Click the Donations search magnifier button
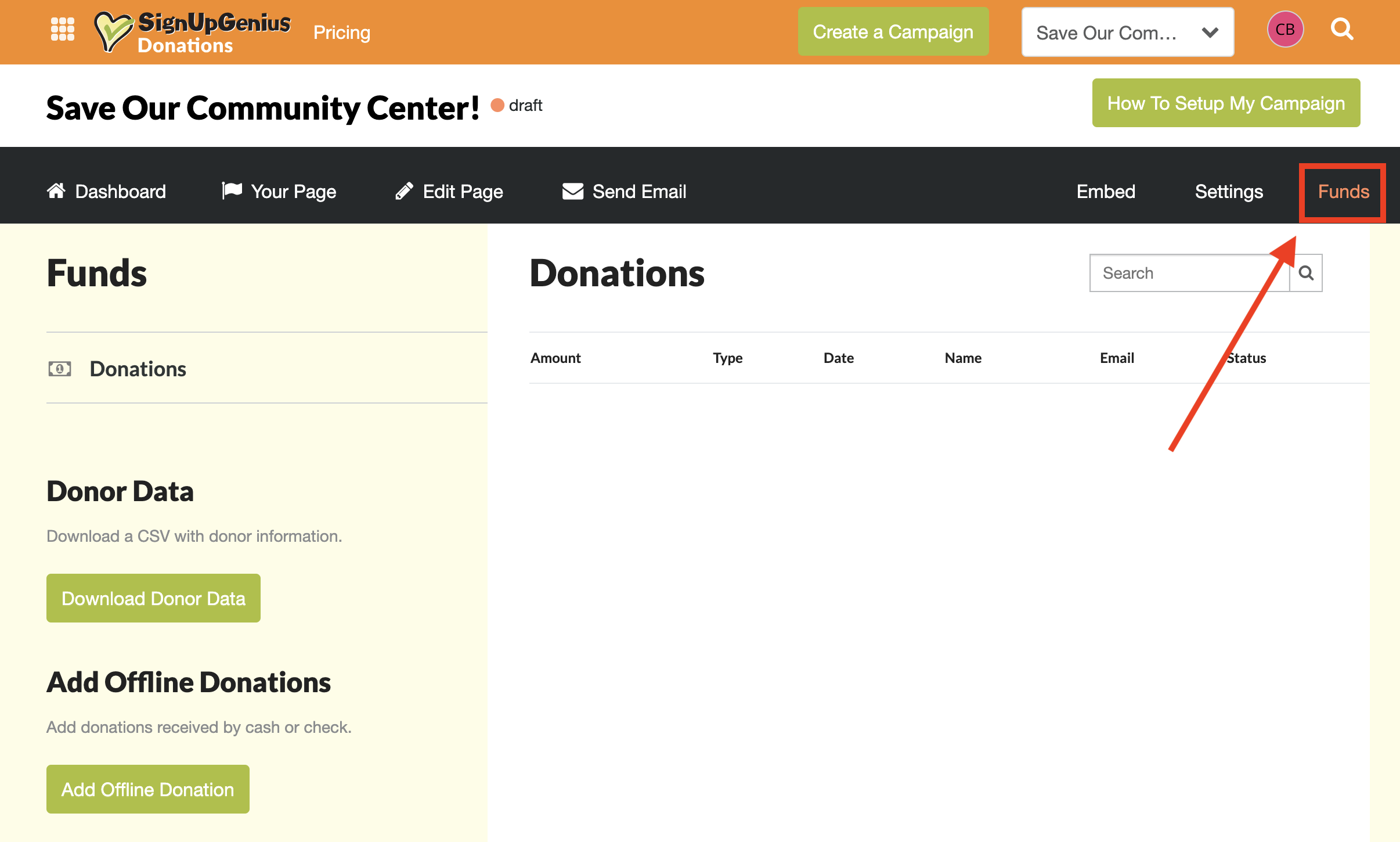 coord(1306,273)
